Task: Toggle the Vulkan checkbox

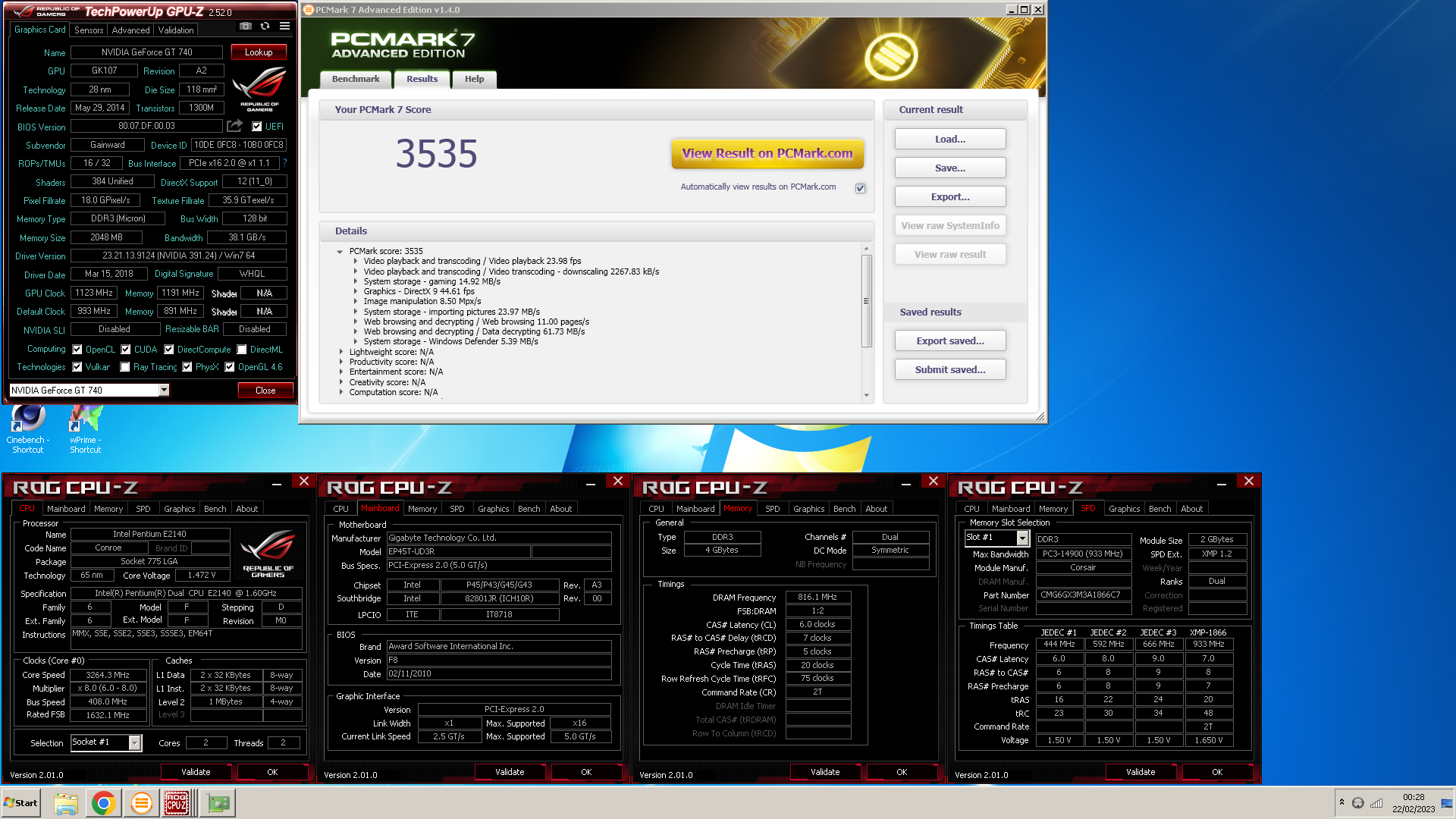Action: click(x=77, y=367)
